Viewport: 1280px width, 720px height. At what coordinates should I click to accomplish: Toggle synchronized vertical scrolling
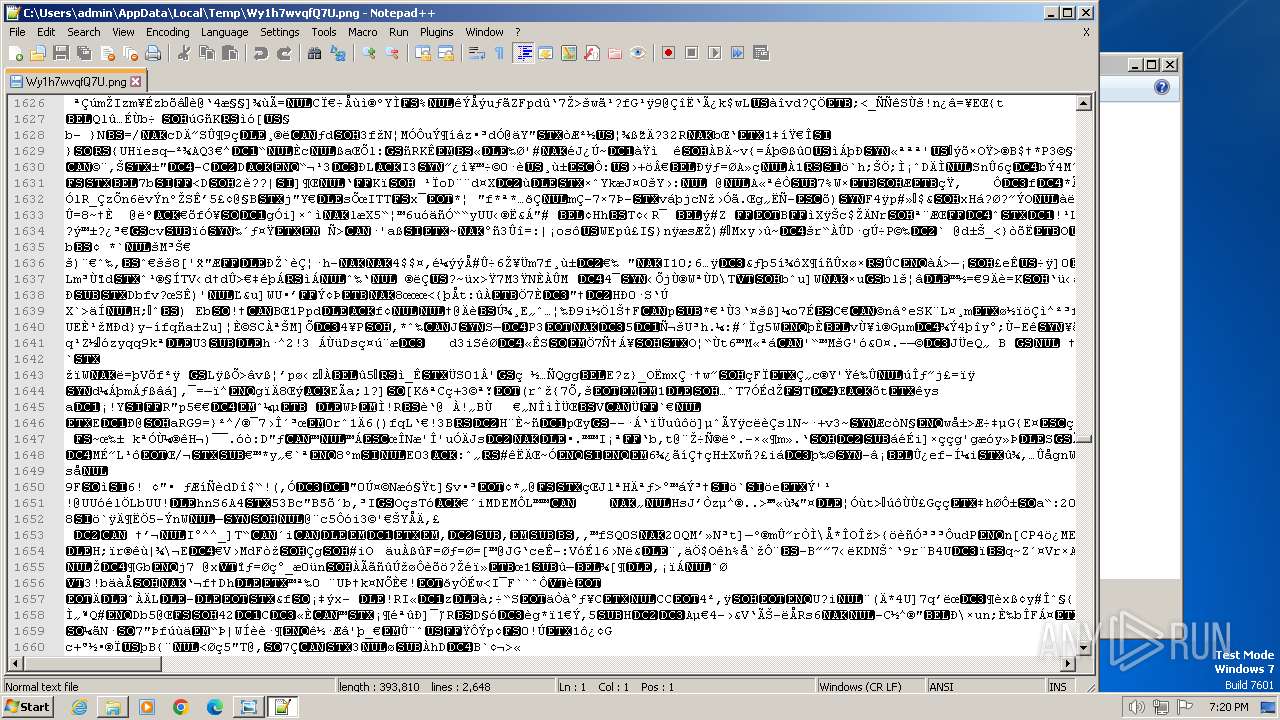pos(423,53)
